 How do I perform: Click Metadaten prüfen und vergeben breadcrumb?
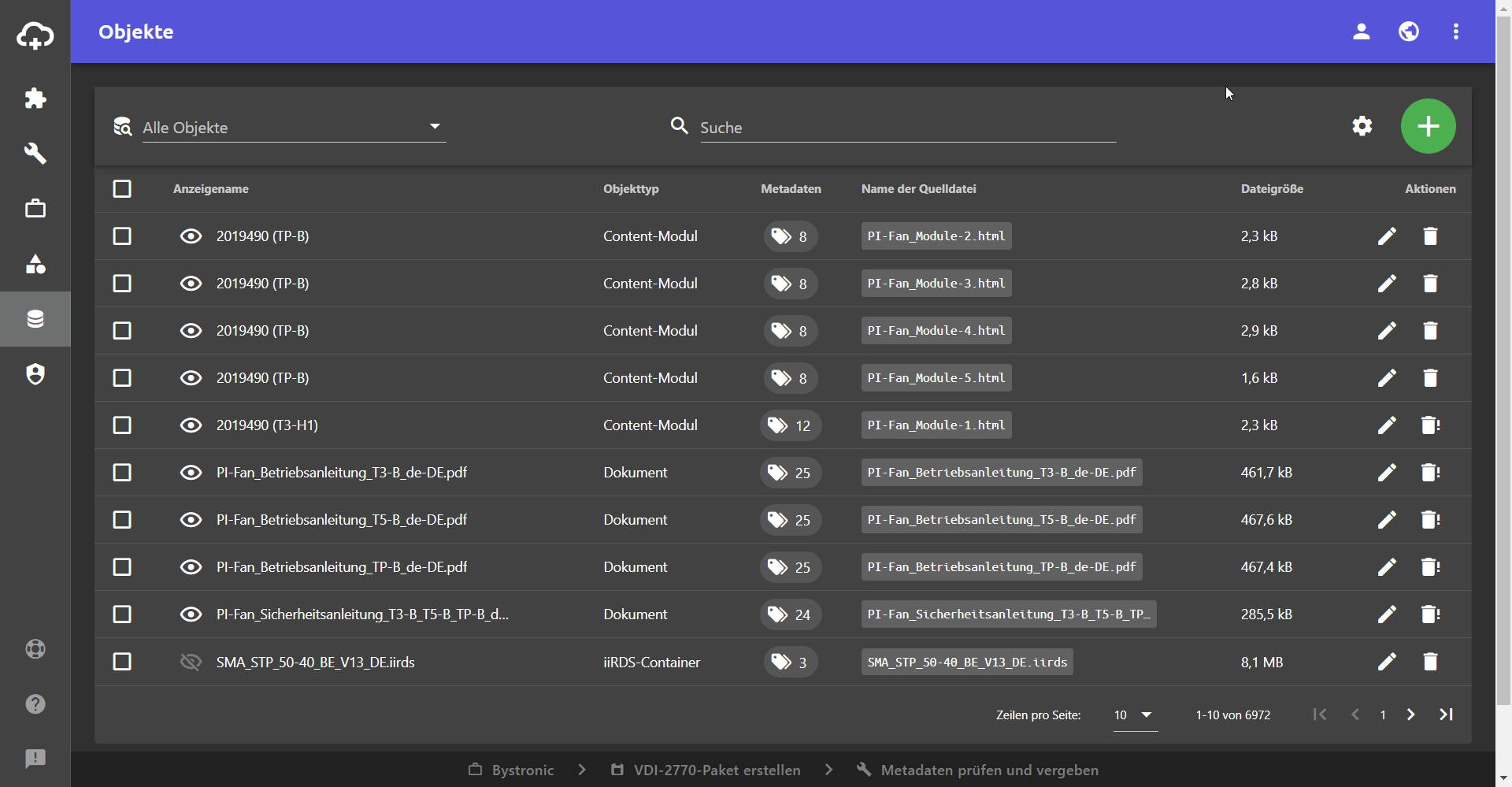977,770
